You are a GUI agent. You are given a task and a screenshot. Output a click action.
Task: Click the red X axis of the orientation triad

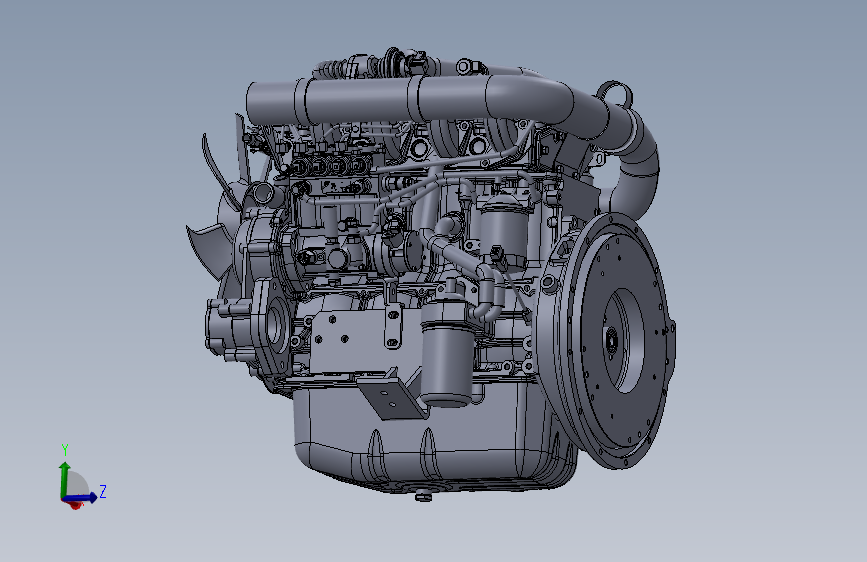(76, 504)
